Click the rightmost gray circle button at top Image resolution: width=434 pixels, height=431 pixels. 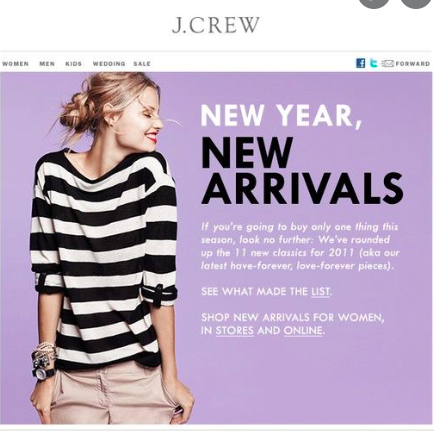pyautogui.click(x=416, y=2)
